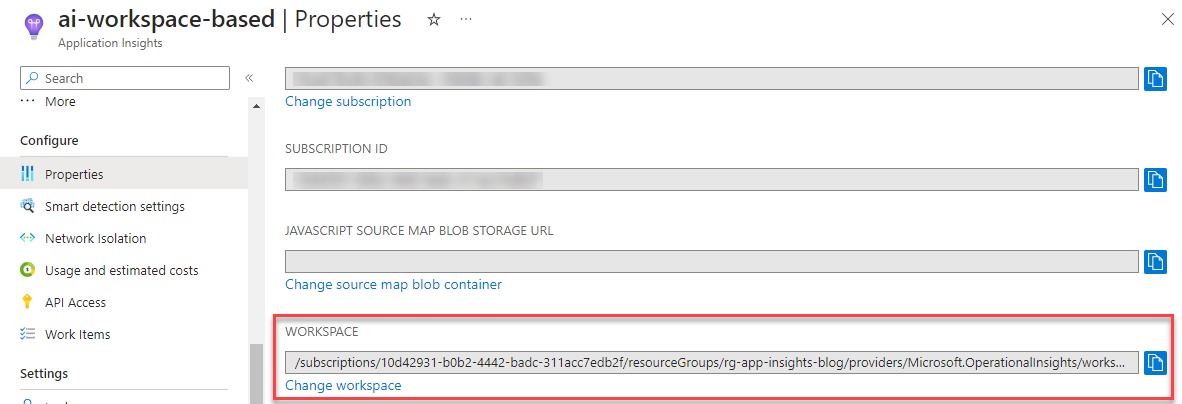The width and height of the screenshot is (1182, 404).
Task: Click the Work Items checklist icon
Action: [28, 334]
